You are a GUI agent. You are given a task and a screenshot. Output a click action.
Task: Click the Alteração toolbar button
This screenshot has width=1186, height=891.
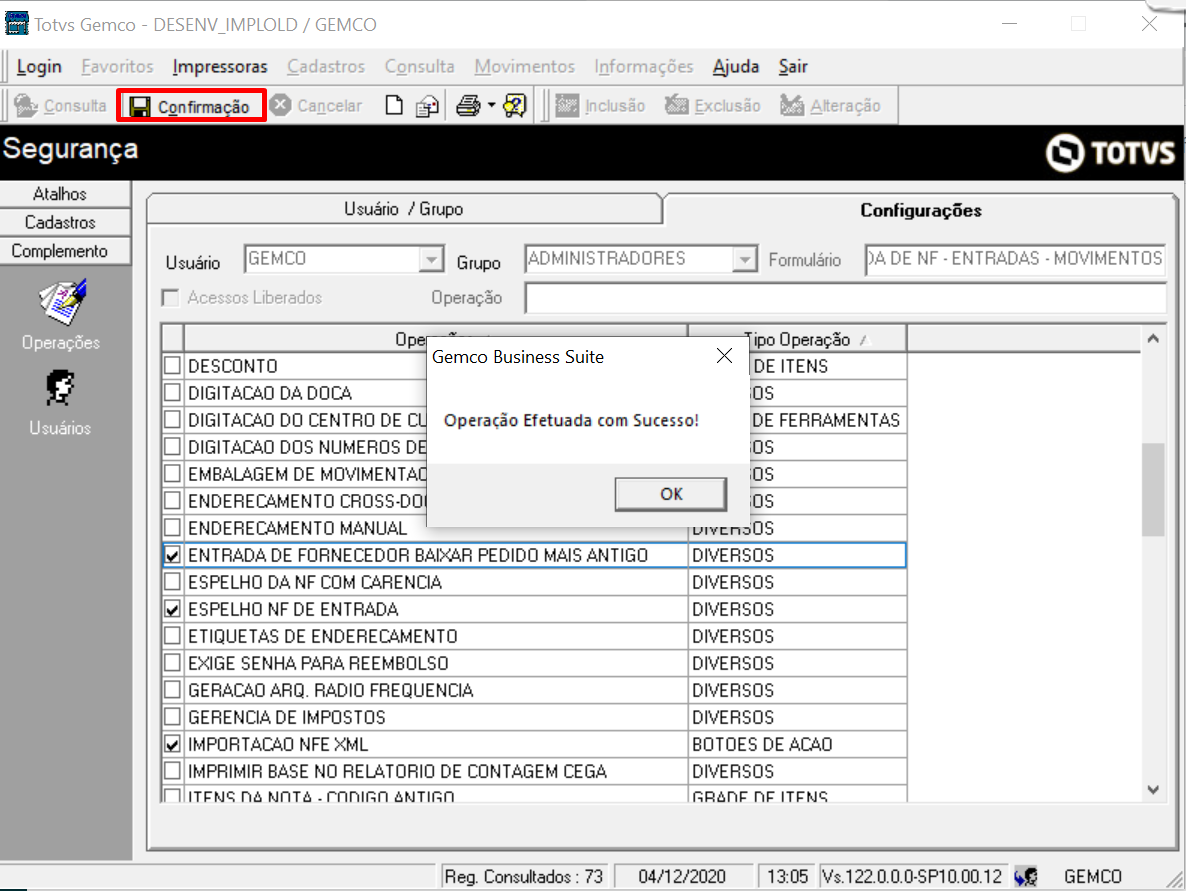point(831,106)
